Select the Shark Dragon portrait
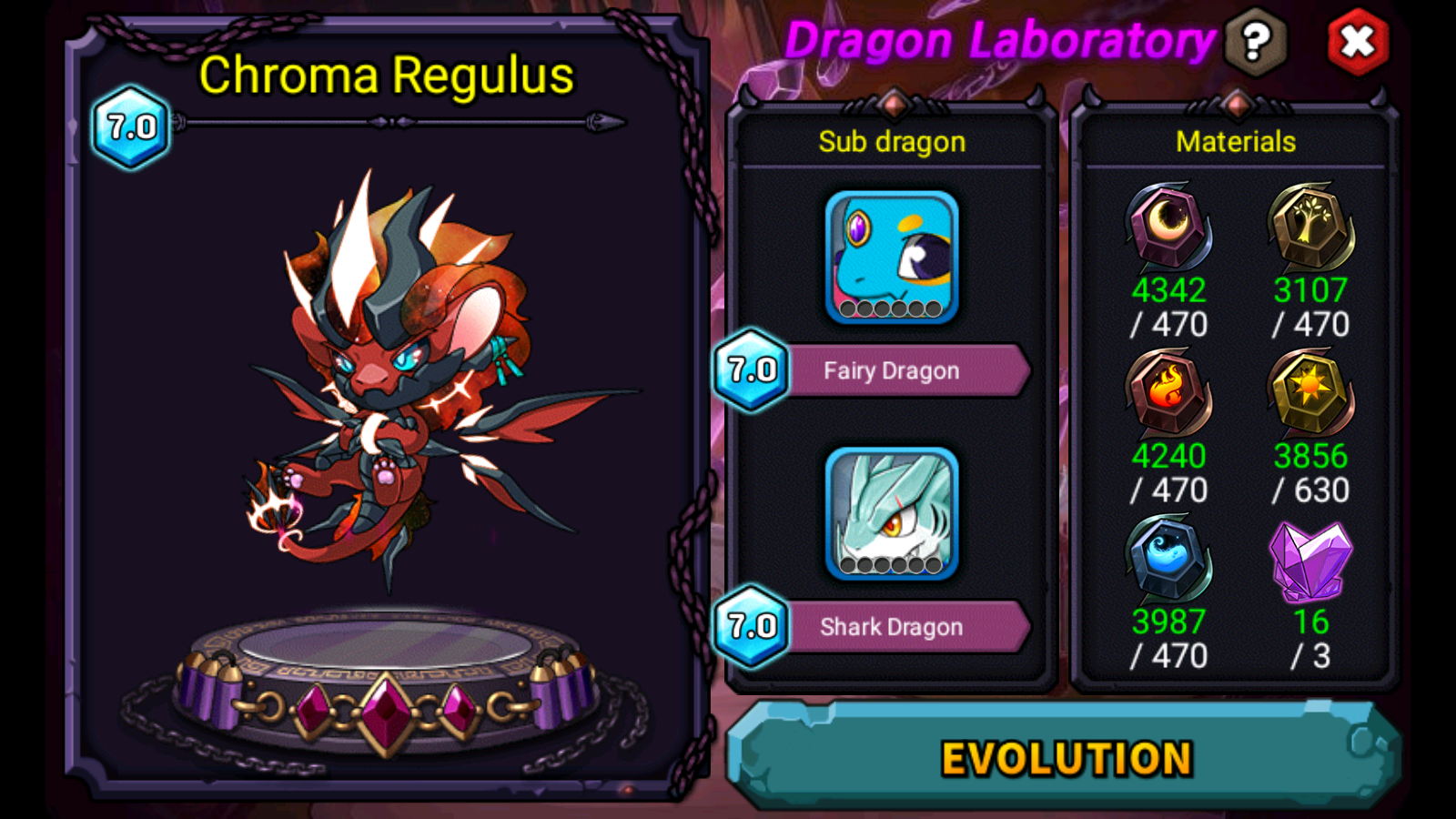 click(892, 514)
